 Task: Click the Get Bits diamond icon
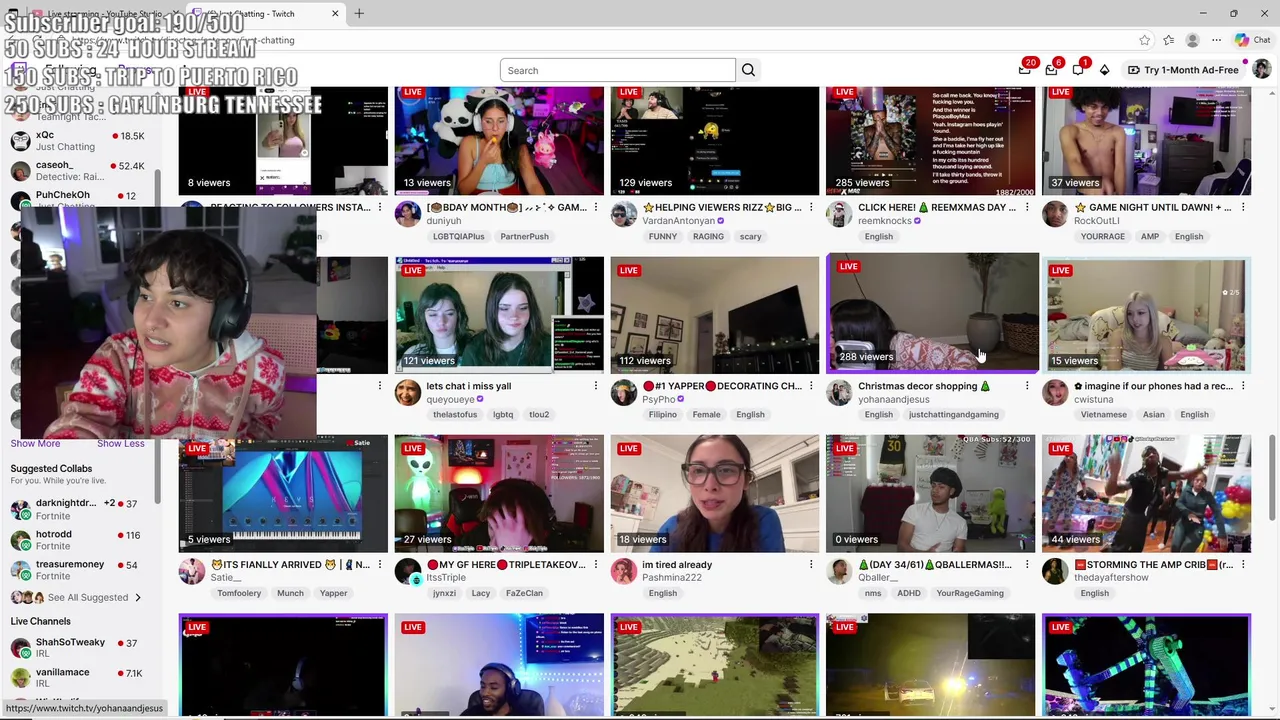[x=1104, y=70]
